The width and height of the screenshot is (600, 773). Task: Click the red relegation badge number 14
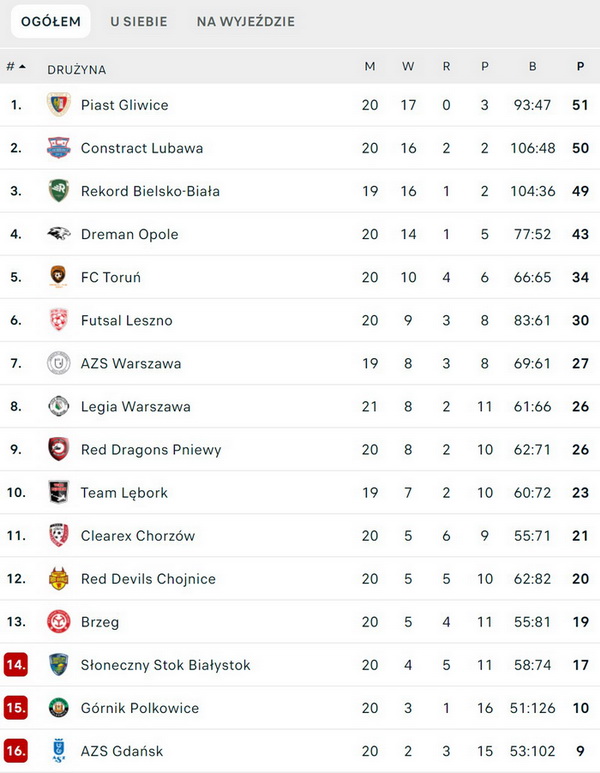pos(16,665)
